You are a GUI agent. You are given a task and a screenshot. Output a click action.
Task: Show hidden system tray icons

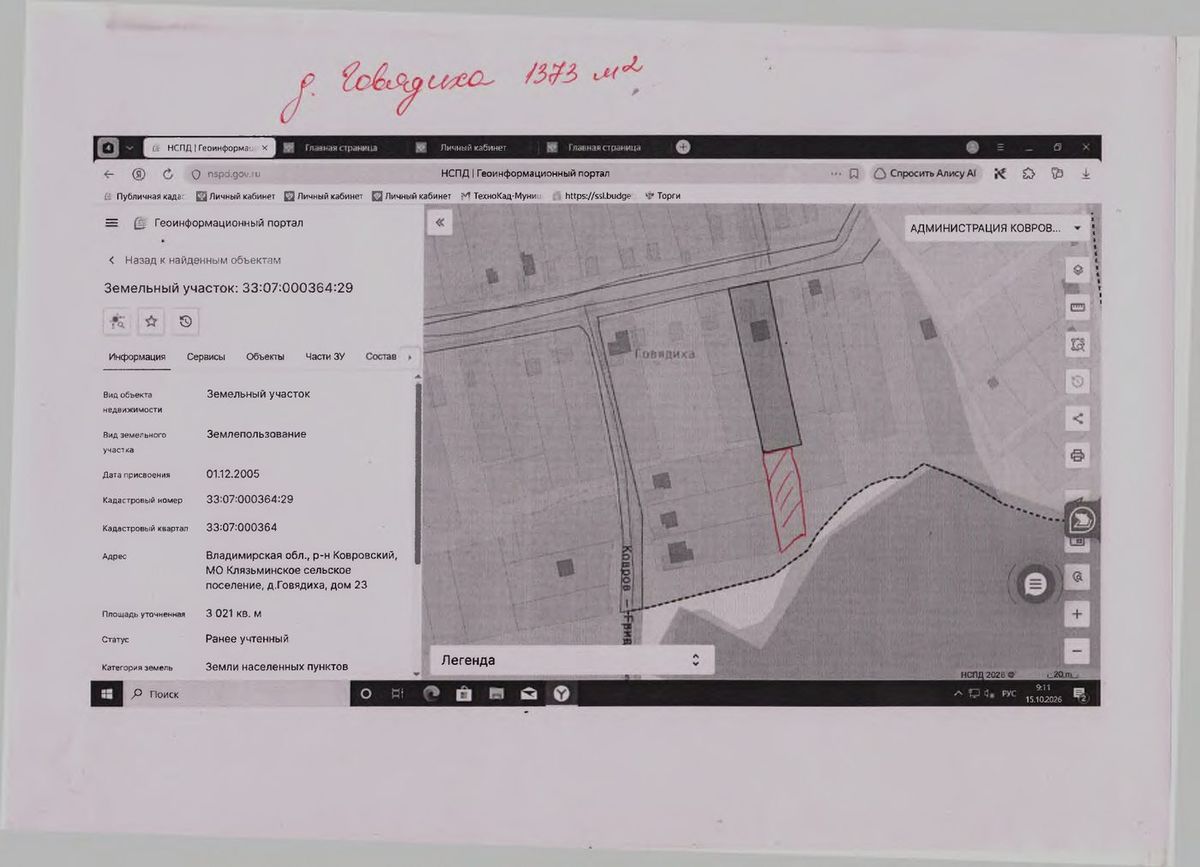point(960,693)
